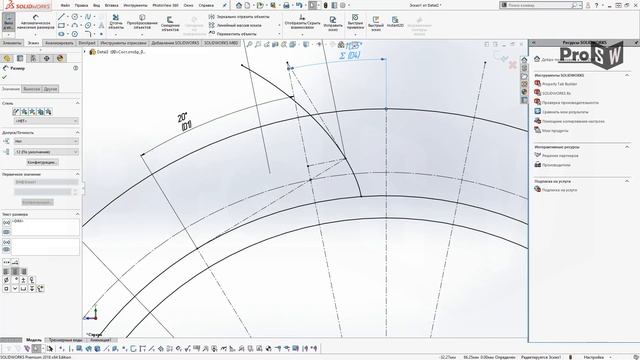Collapse Инструменты SOLIDWORKS section

tap(627, 76)
